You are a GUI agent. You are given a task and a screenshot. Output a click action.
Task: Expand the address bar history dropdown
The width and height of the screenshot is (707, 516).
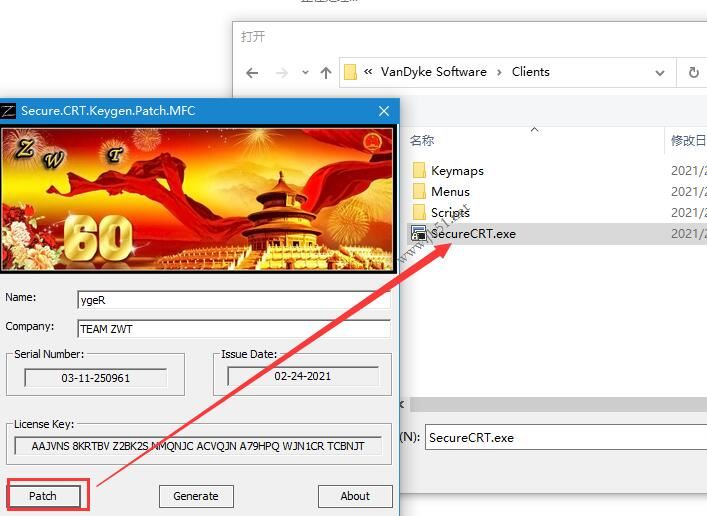tap(660, 73)
